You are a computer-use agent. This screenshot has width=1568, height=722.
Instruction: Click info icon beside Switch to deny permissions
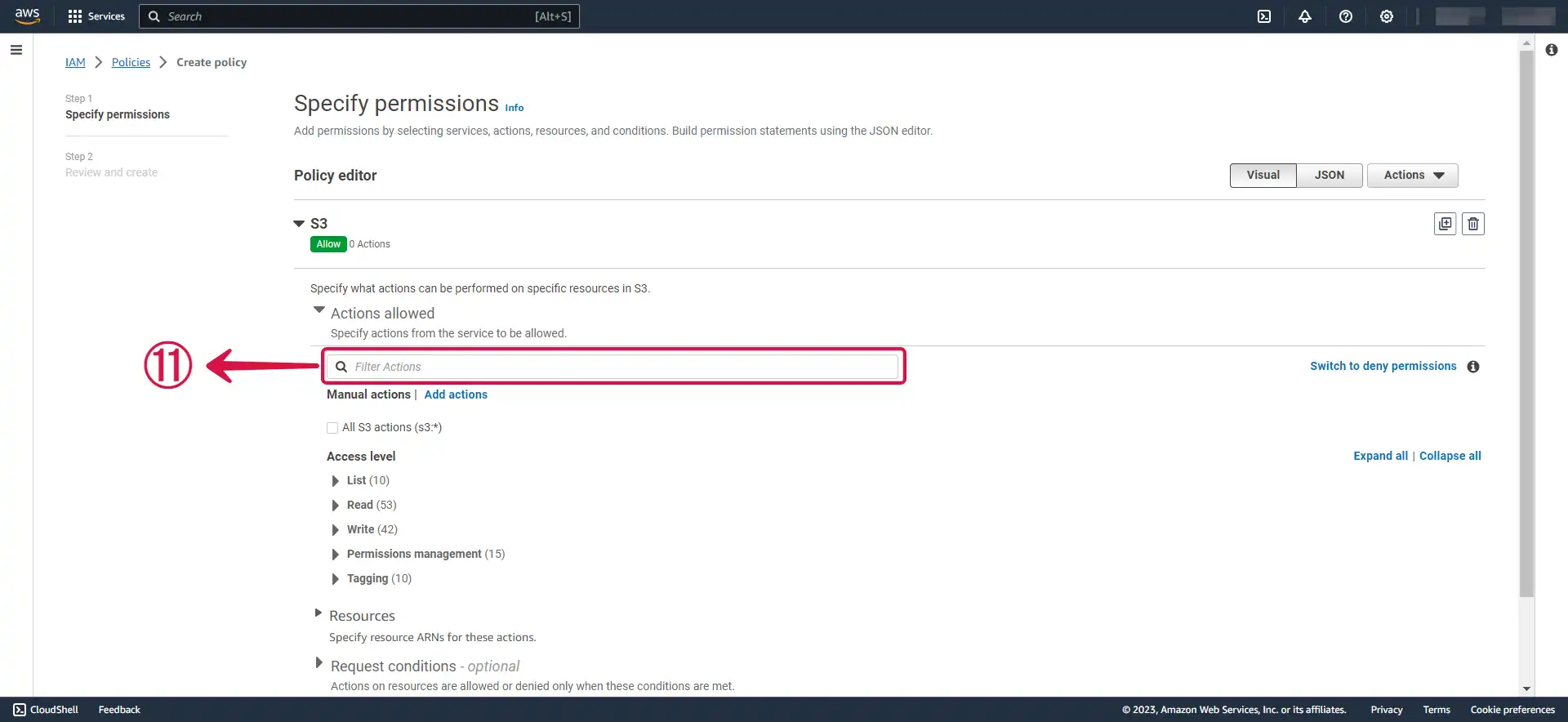tap(1473, 367)
